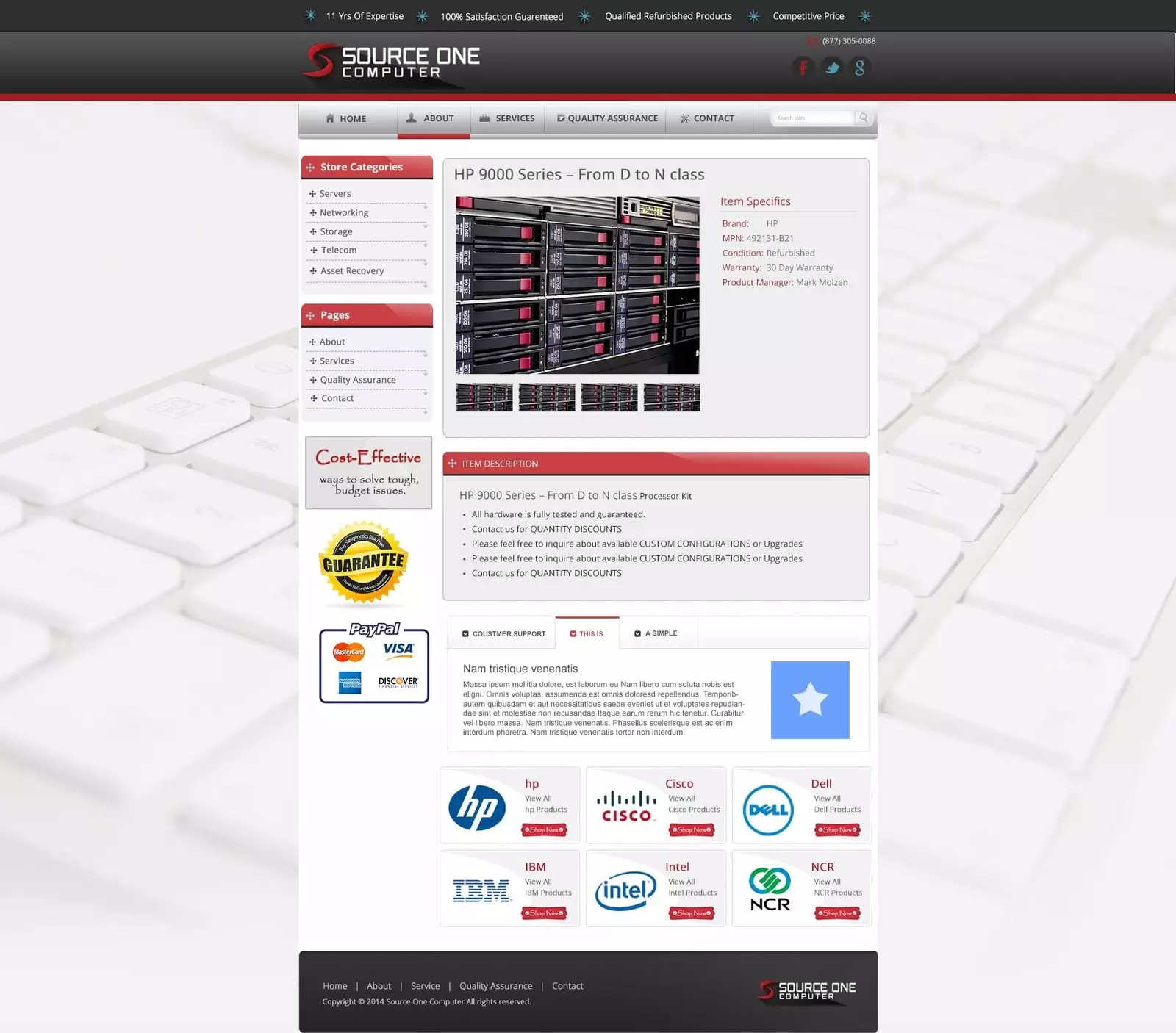
Task: Open the About nav item
Action: (434, 118)
